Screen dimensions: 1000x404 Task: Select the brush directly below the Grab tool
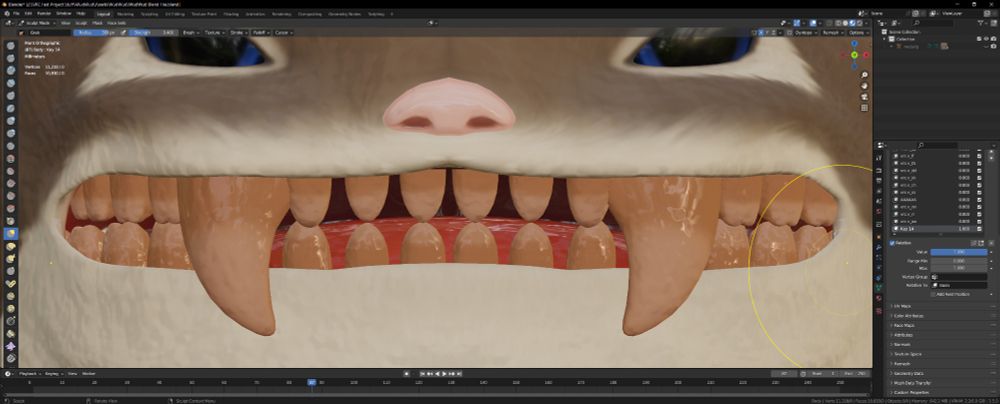coord(11,246)
